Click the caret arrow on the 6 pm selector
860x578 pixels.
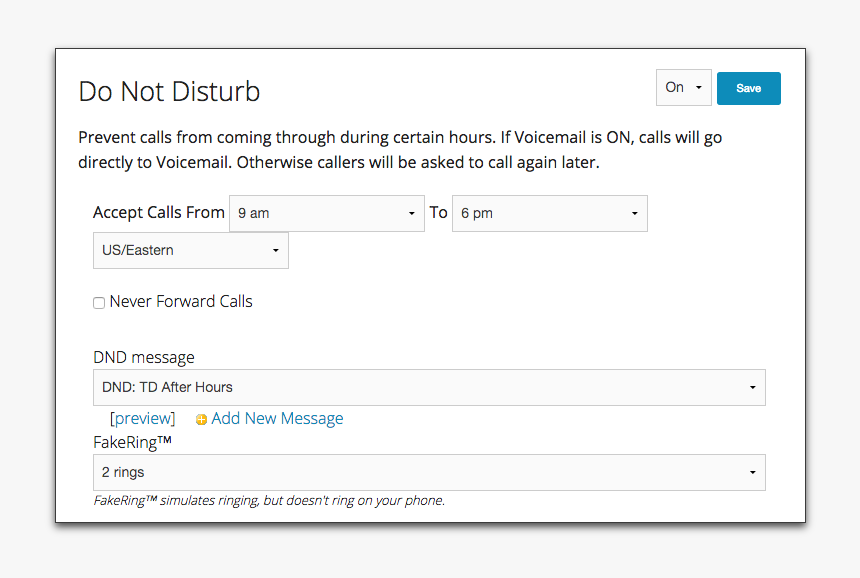[x=635, y=213]
